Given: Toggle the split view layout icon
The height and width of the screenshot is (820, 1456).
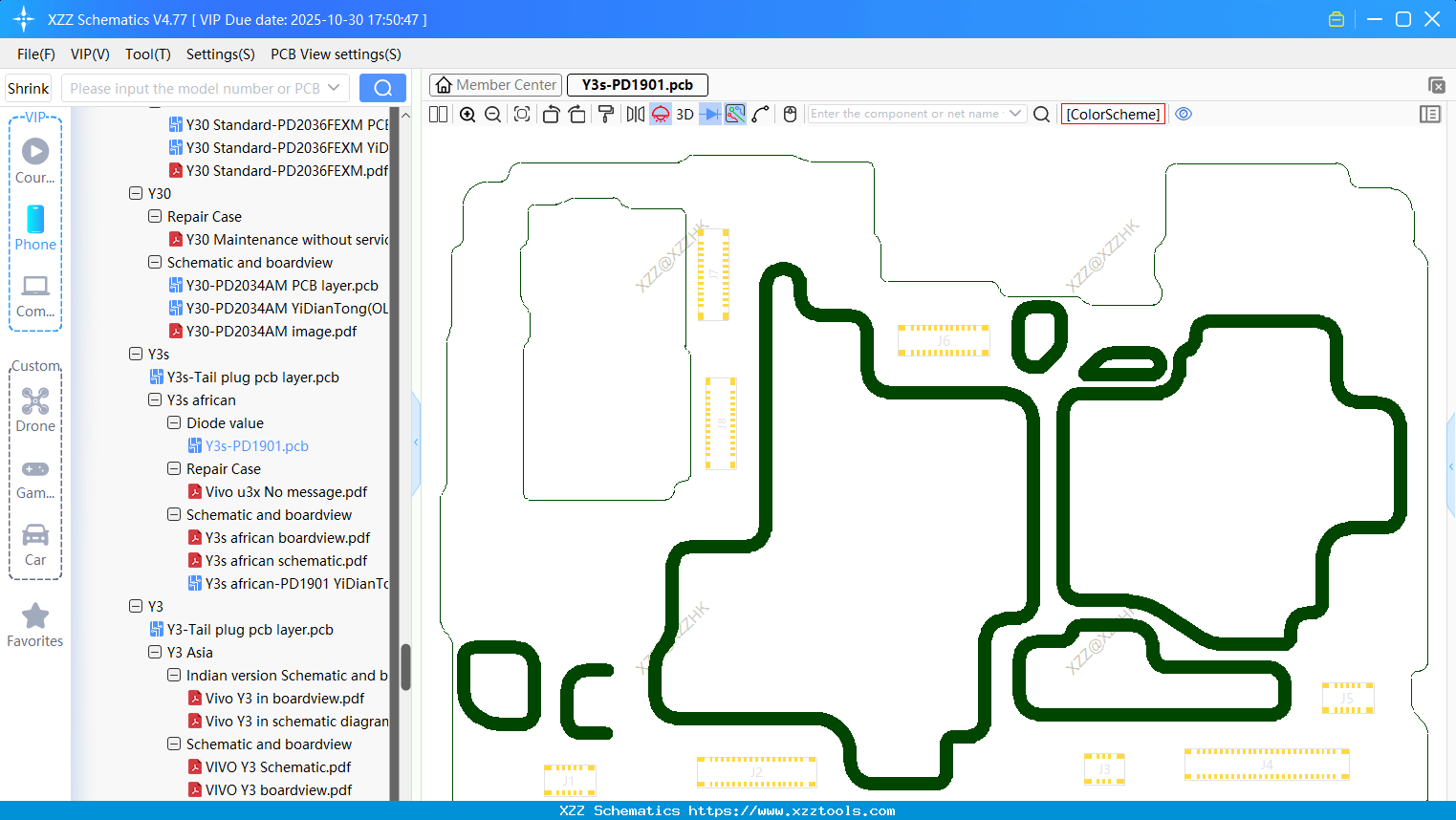Looking at the screenshot, I should click(x=438, y=115).
